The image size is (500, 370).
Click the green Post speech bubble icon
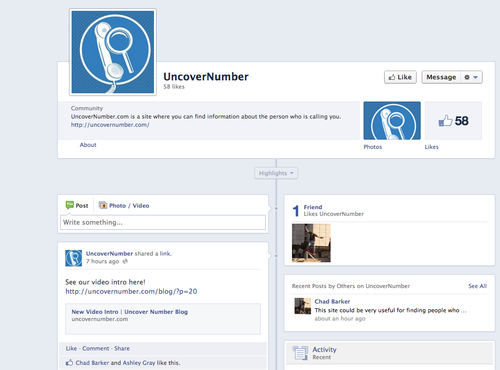[x=70, y=205]
